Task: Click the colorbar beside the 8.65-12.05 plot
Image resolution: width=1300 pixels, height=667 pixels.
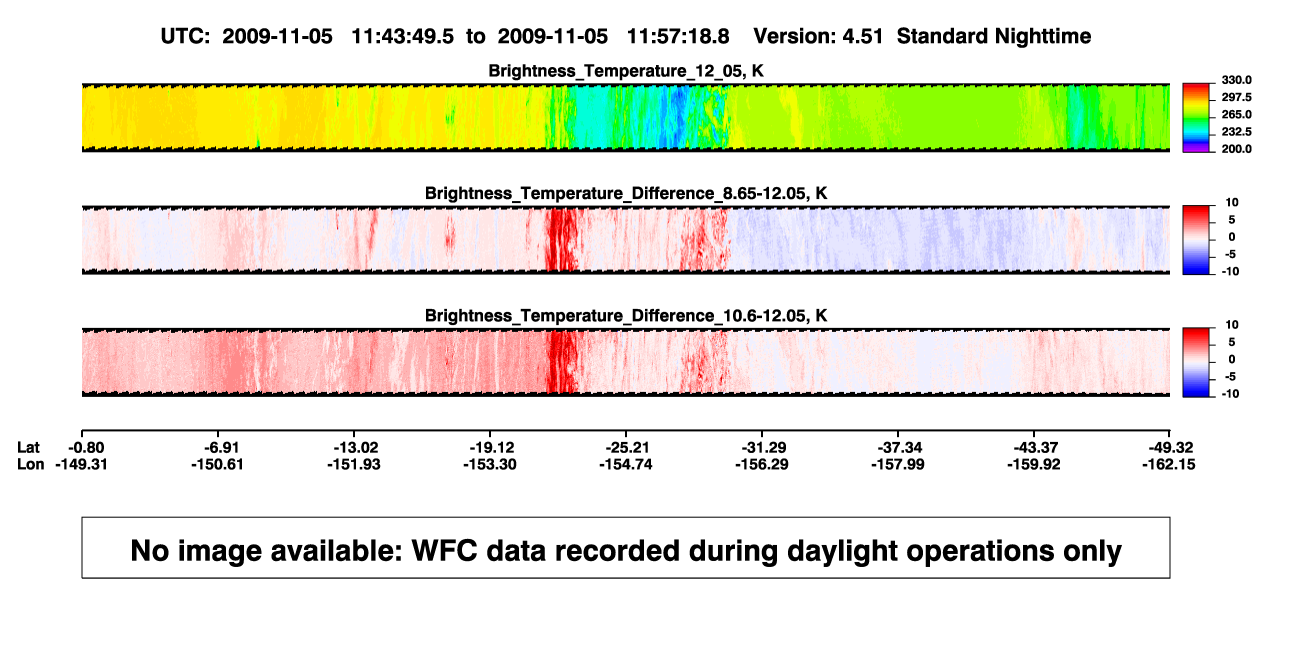Action: [x=1195, y=241]
